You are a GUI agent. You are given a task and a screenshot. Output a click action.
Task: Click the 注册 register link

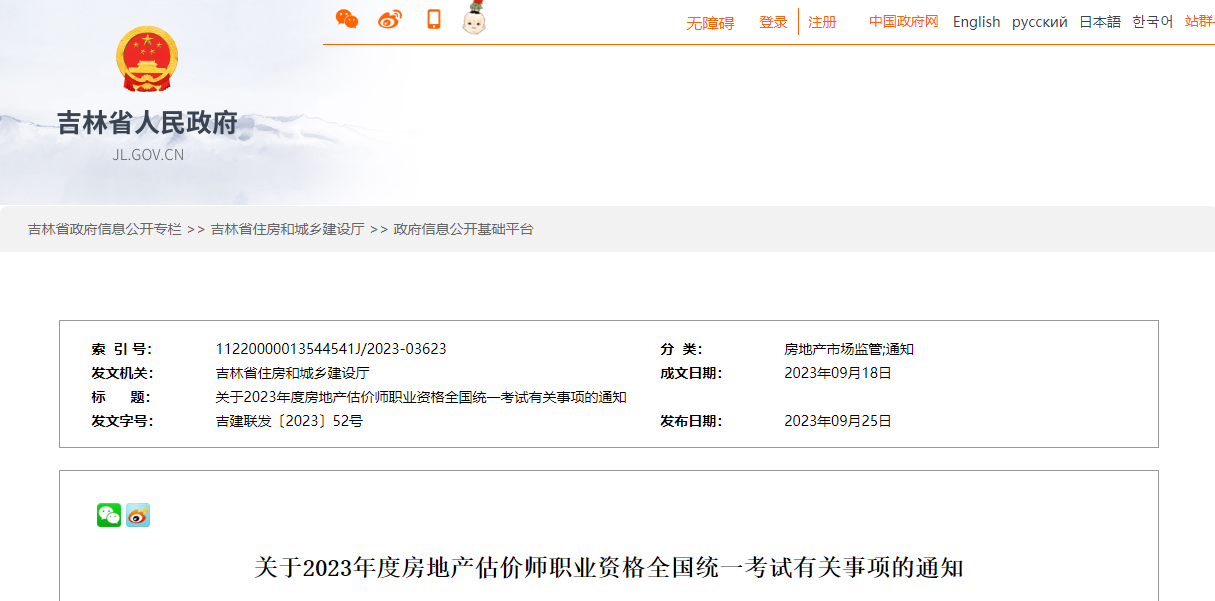pos(822,22)
